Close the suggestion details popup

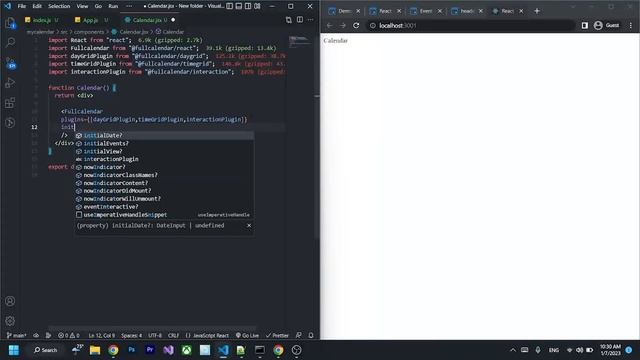click(x=249, y=225)
